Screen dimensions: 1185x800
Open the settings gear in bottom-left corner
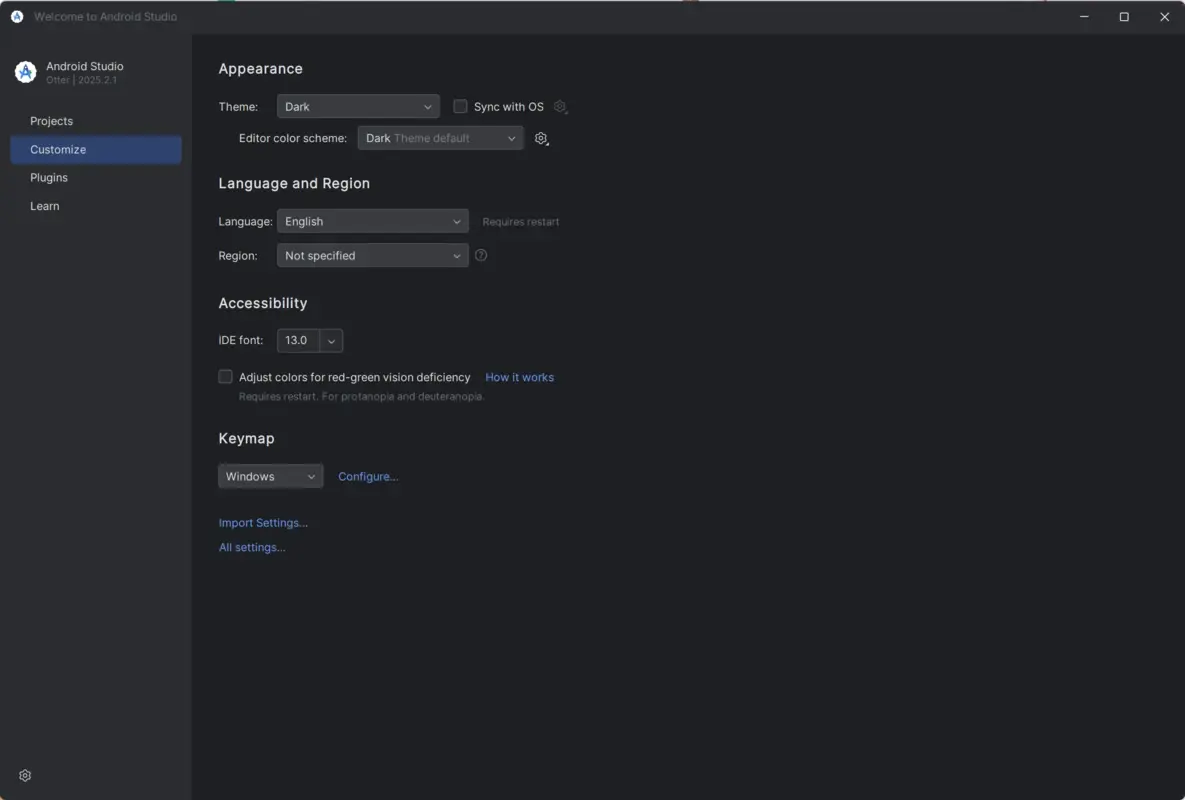[x=24, y=775]
